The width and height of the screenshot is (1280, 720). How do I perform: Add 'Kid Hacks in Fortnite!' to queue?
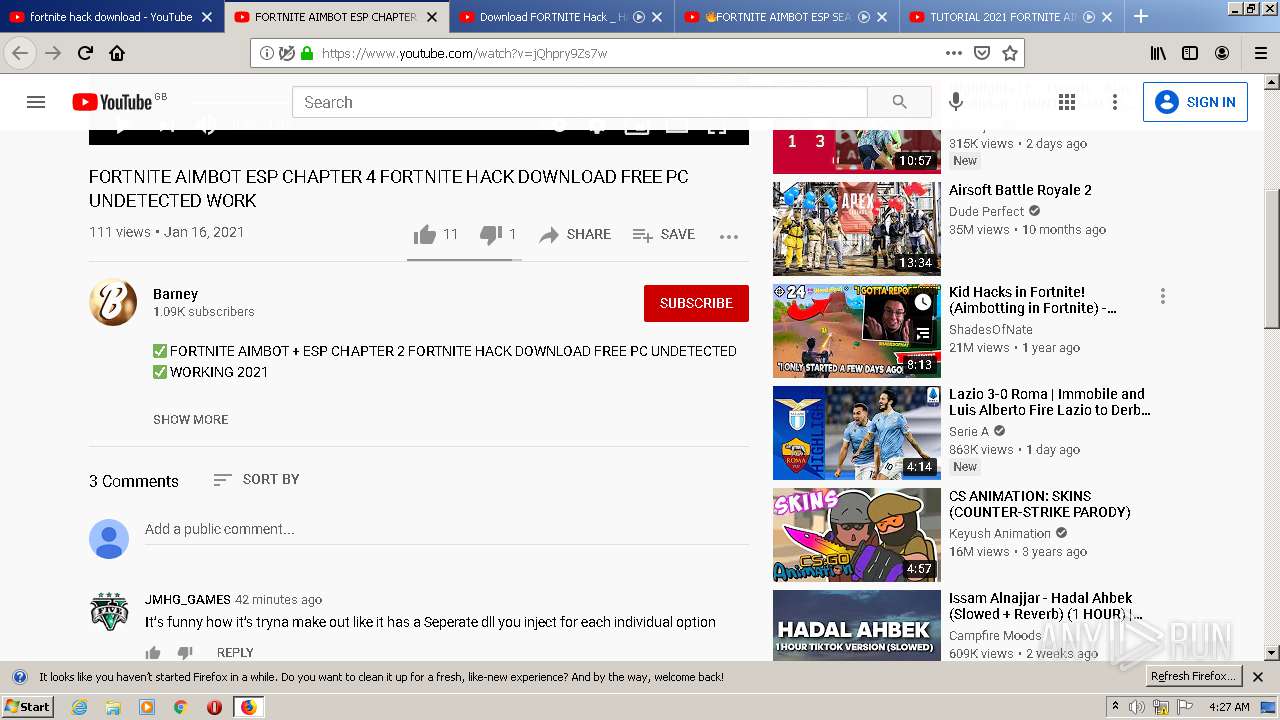pyautogui.click(x=923, y=334)
